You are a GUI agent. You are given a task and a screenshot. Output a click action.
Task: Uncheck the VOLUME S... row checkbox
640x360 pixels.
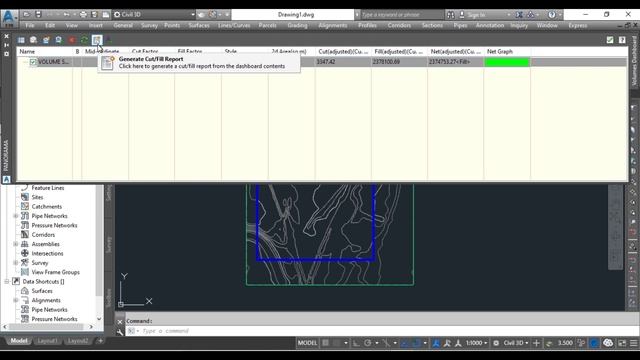click(33, 62)
